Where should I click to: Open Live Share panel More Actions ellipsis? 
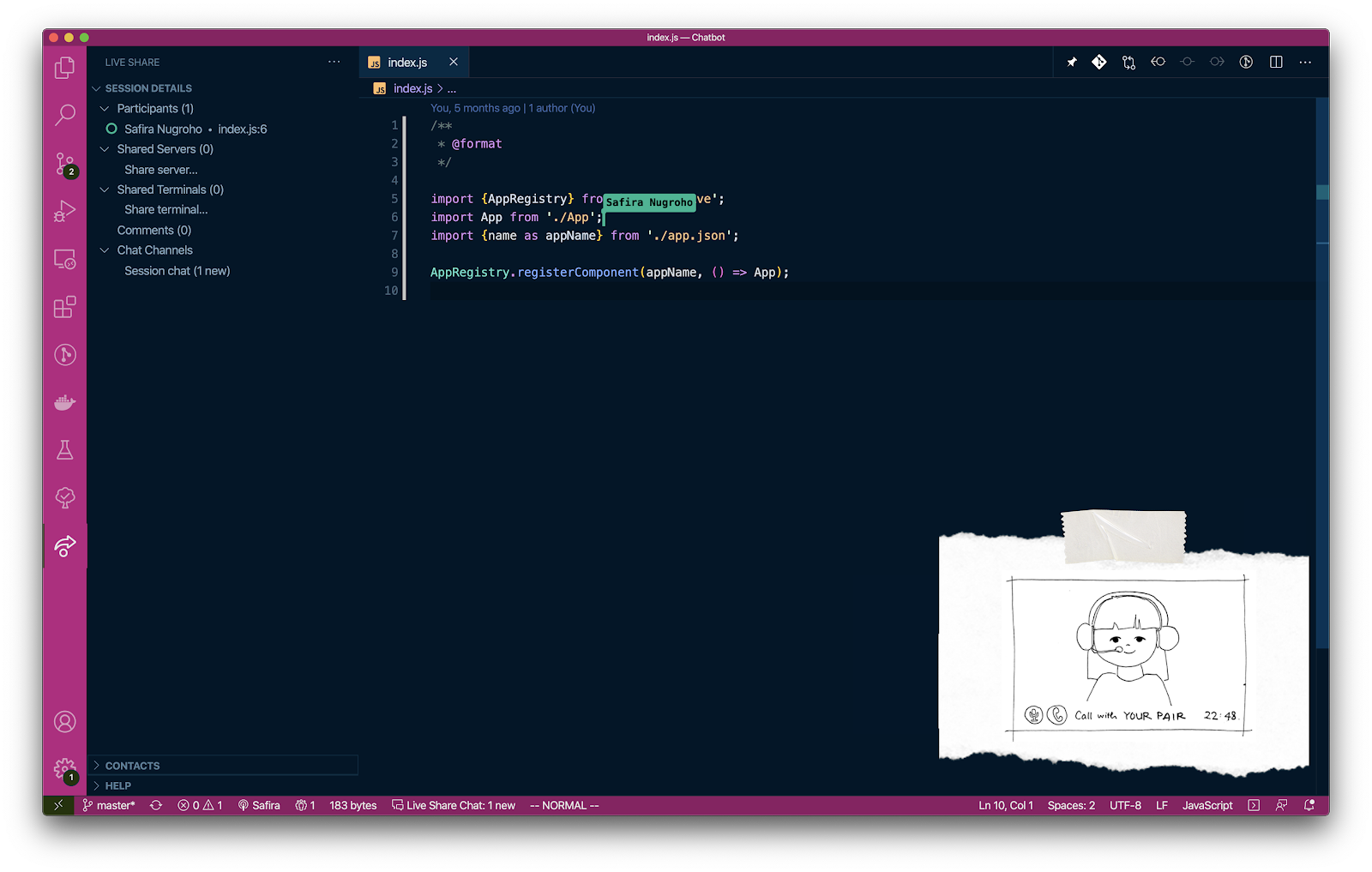334,62
